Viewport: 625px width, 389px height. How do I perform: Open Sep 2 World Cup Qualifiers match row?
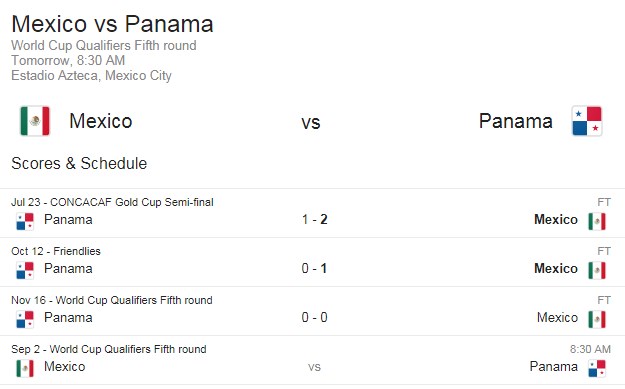312,360
